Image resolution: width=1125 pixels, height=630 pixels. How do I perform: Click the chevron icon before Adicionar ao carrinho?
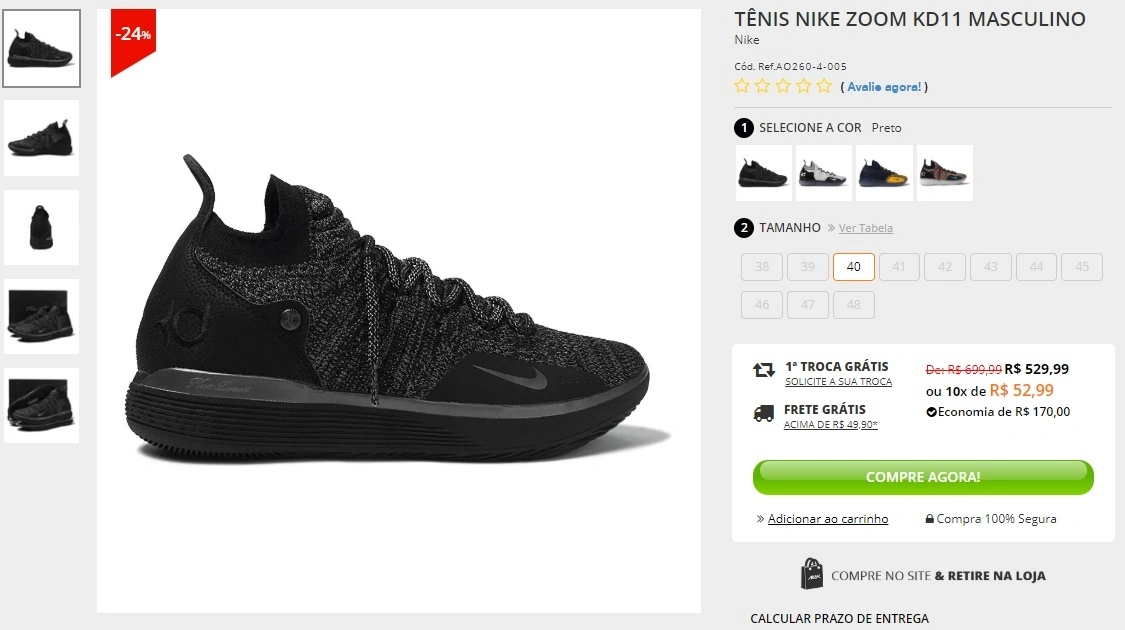(x=762, y=518)
